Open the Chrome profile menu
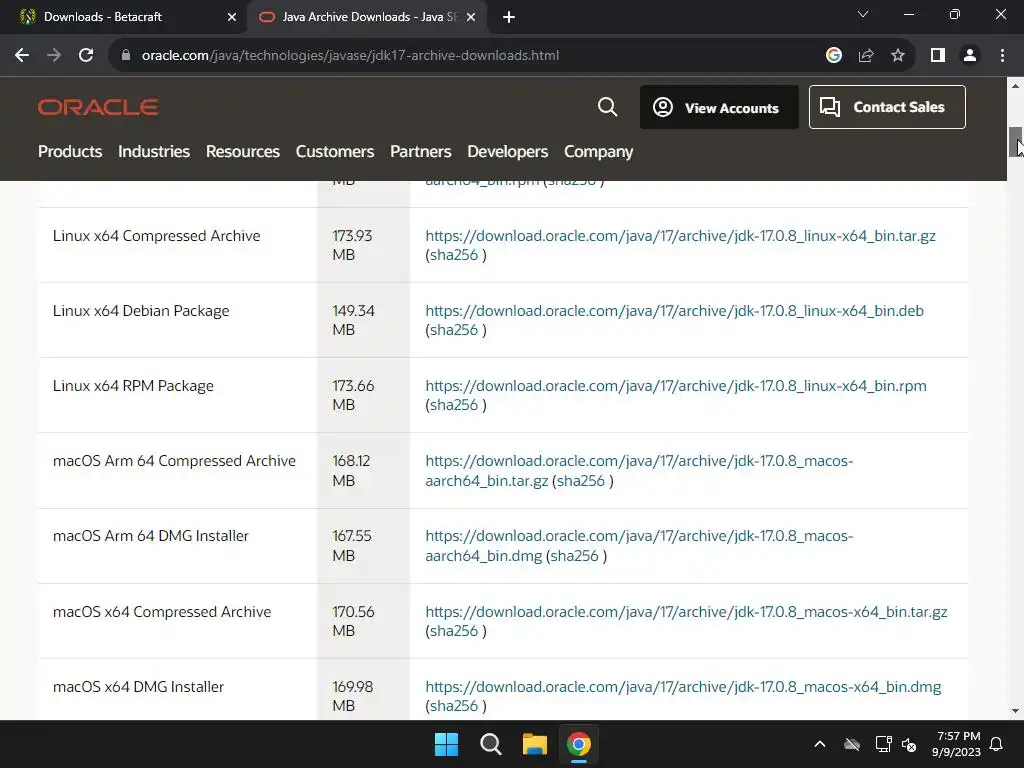 (x=970, y=56)
